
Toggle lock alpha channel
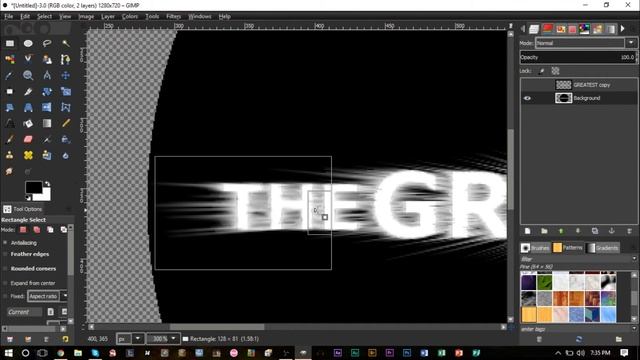[555, 71]
